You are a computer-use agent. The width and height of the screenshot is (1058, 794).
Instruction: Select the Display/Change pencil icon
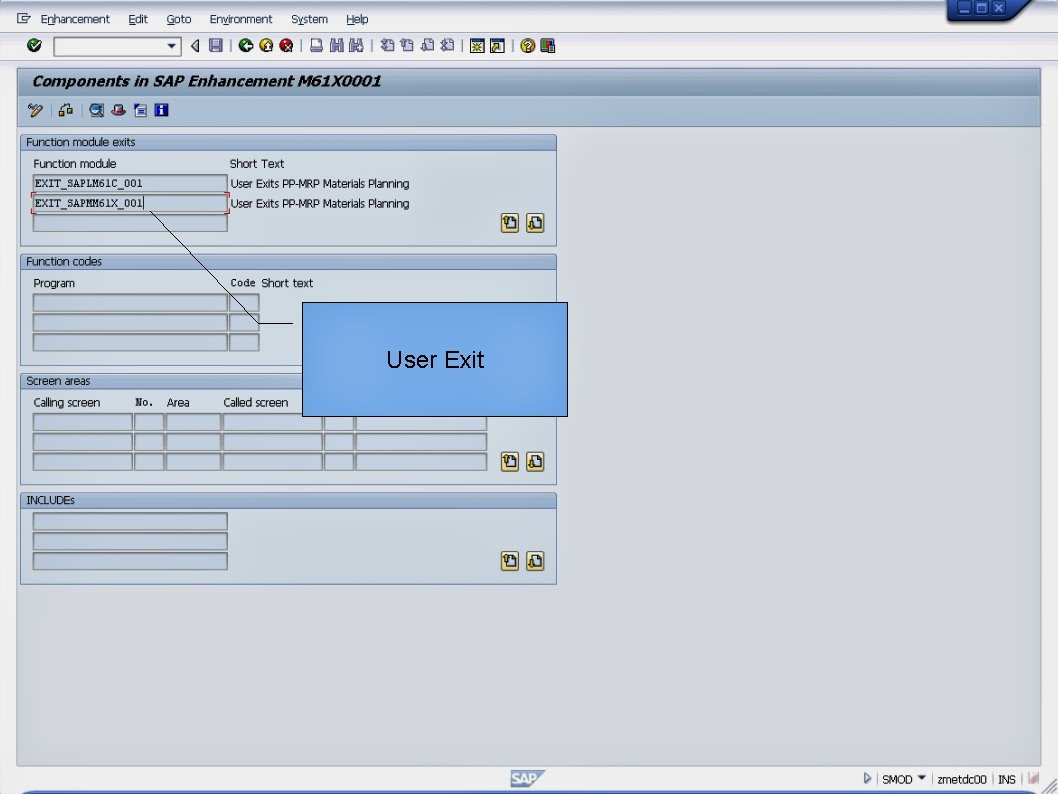tap(36, 110)
